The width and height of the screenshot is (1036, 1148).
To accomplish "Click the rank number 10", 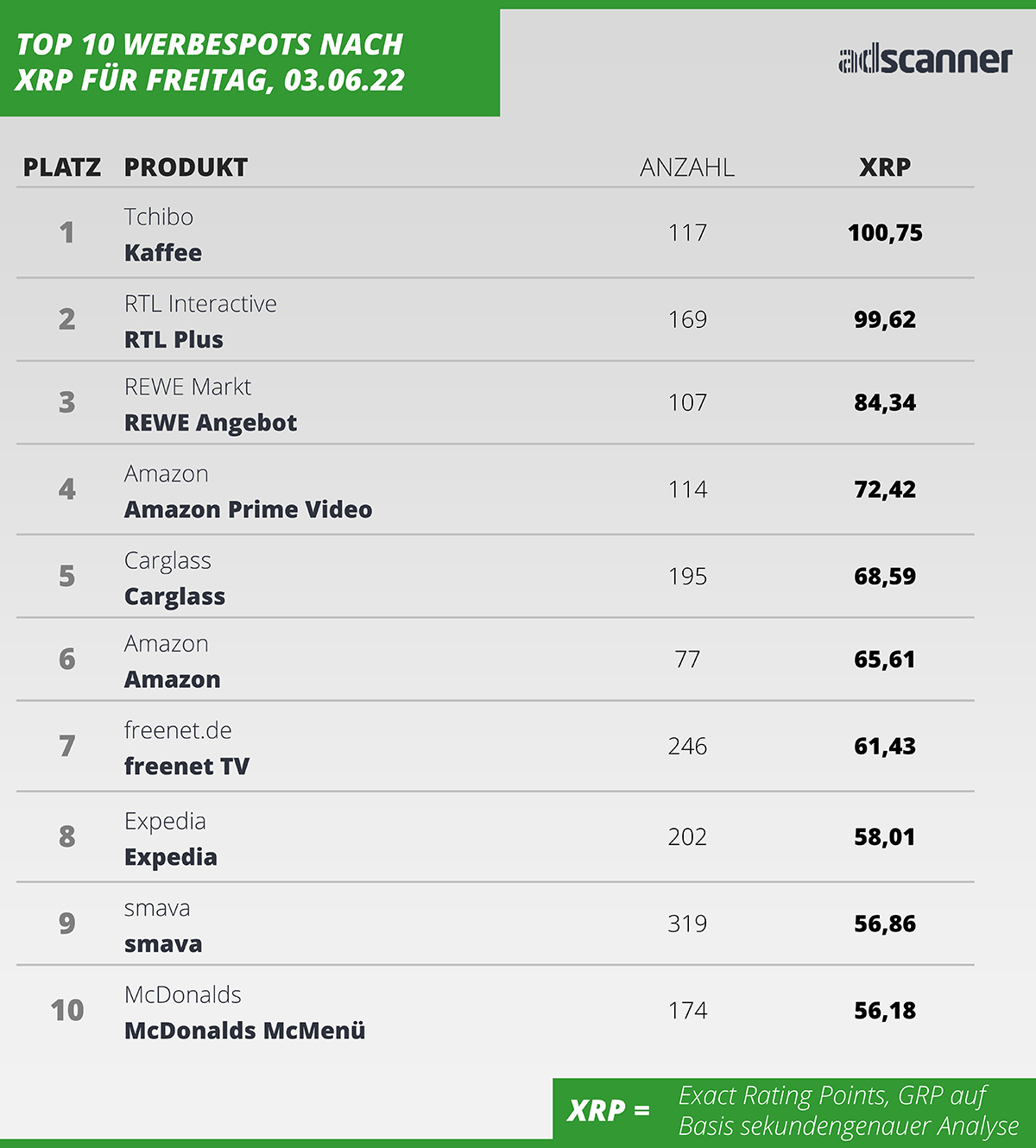I will tap(67, 1010).
